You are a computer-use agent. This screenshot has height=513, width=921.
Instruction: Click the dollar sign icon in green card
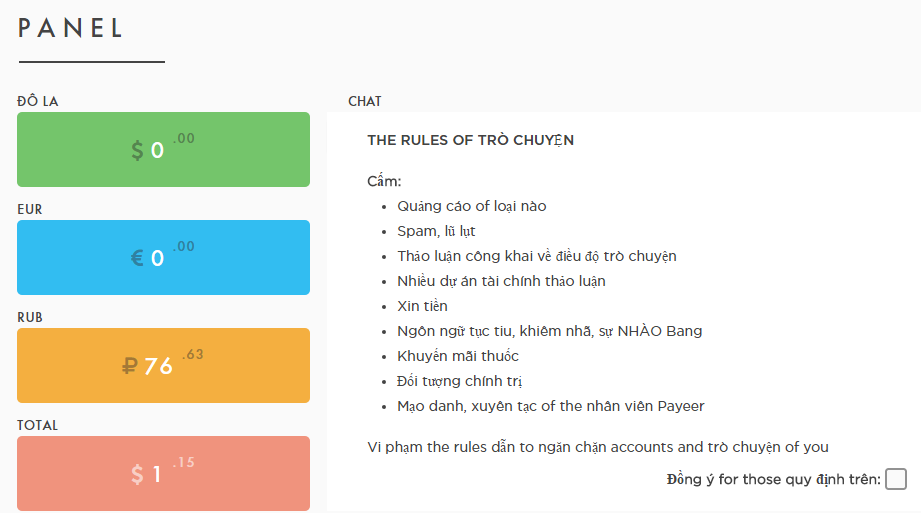[x=137, y=151]
